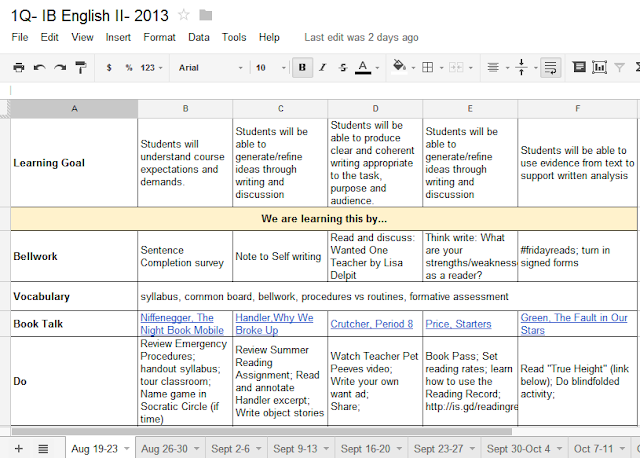
Task: Open Handler, Why We Broke Up link
Action: [274, 324]
